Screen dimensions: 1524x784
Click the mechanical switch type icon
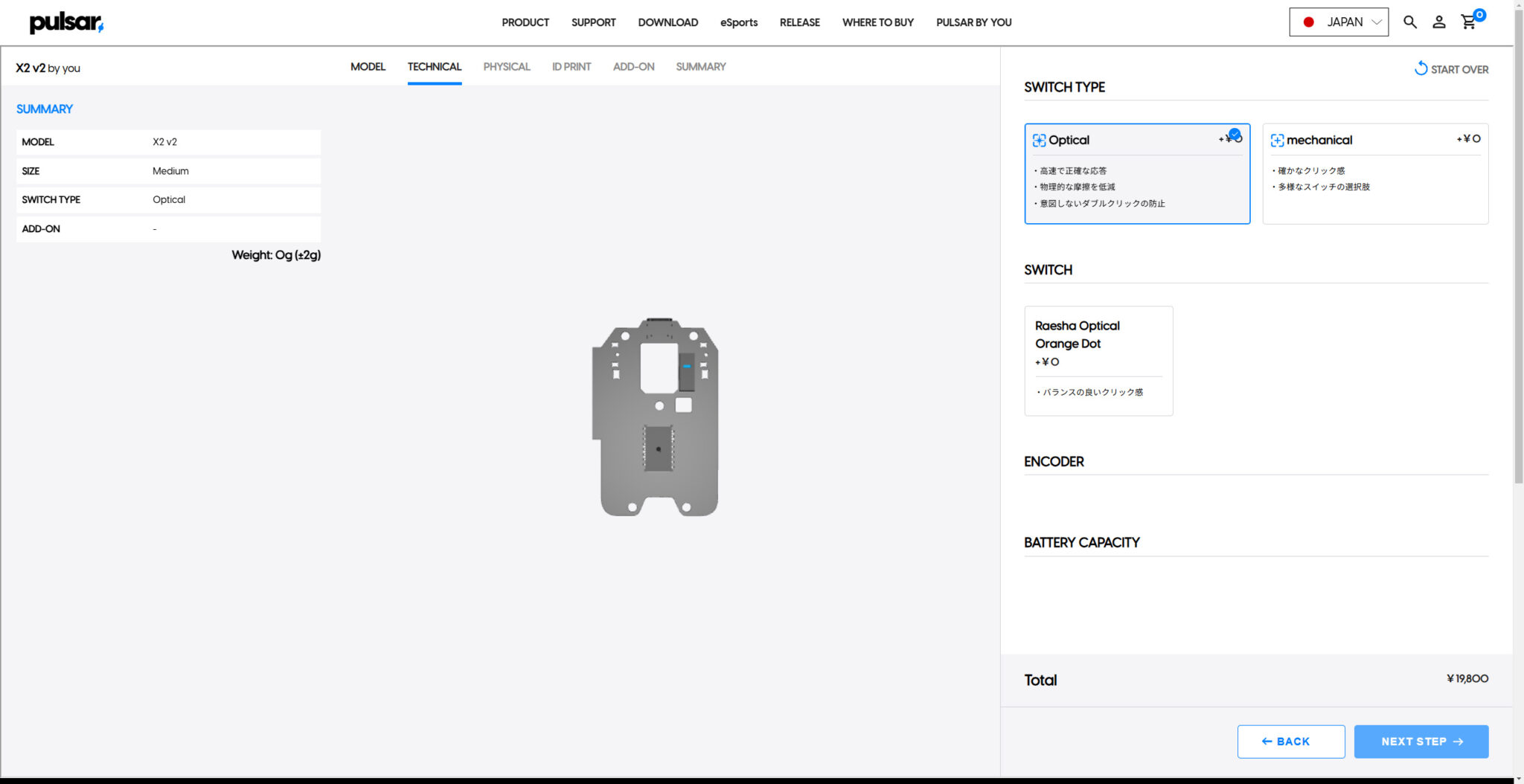[1277, 140]
